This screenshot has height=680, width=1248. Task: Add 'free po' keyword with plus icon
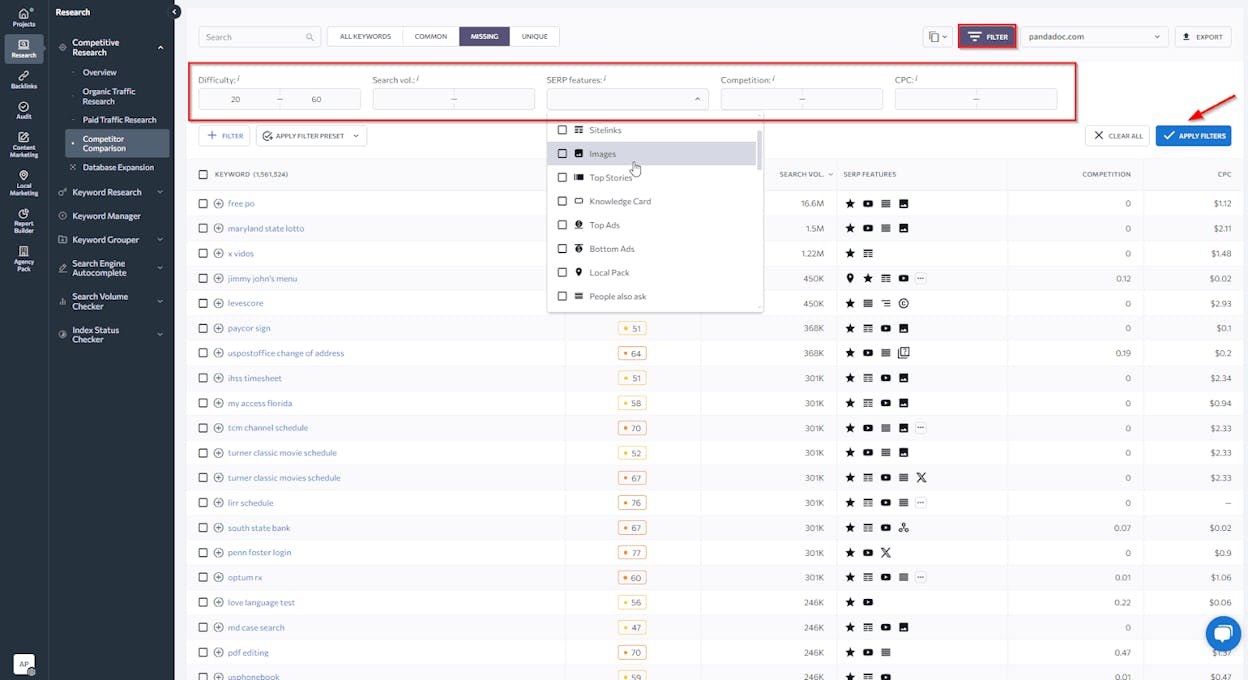click(x=218, y=203)
